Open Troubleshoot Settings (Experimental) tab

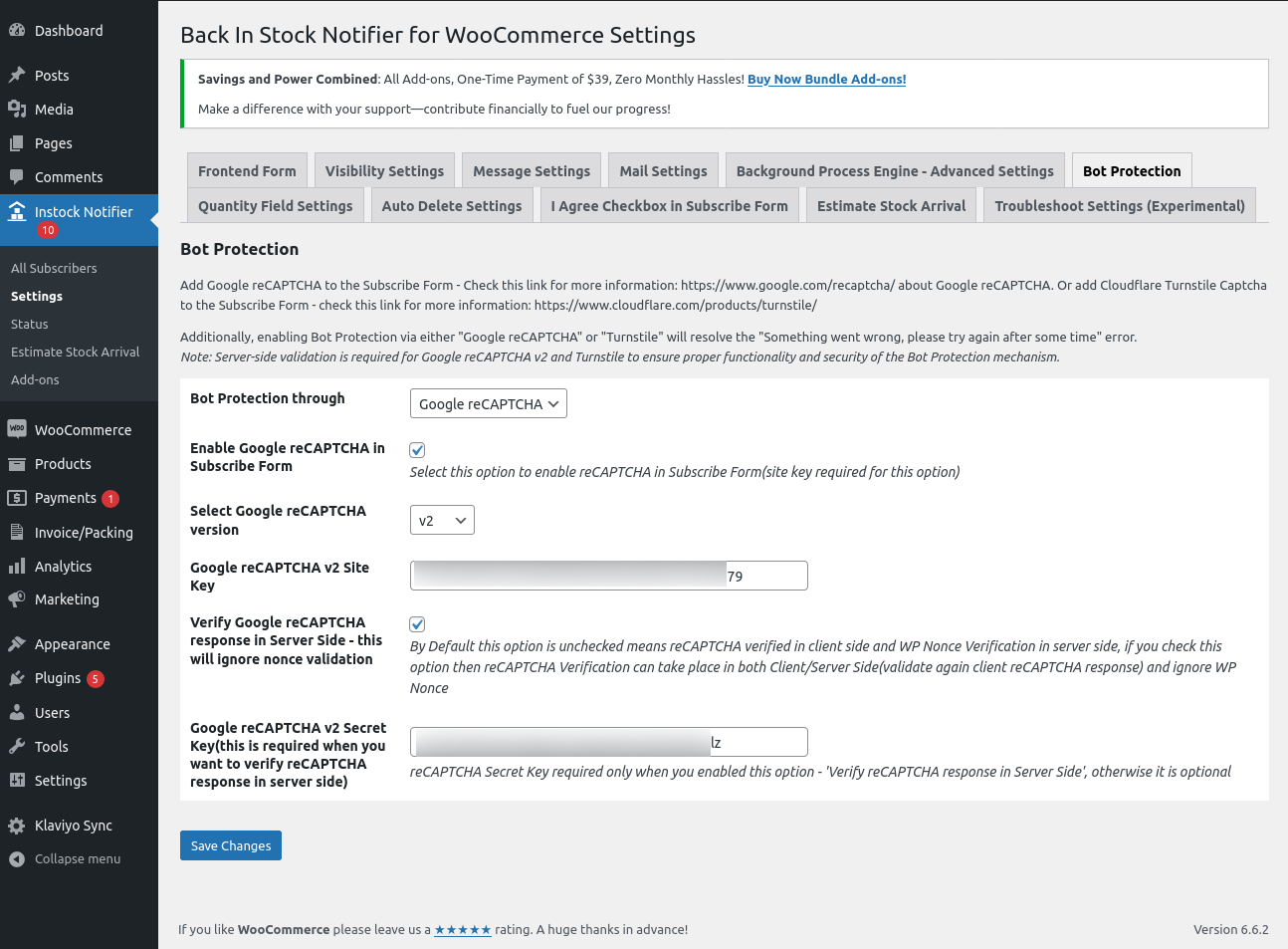pos(1120,205)
